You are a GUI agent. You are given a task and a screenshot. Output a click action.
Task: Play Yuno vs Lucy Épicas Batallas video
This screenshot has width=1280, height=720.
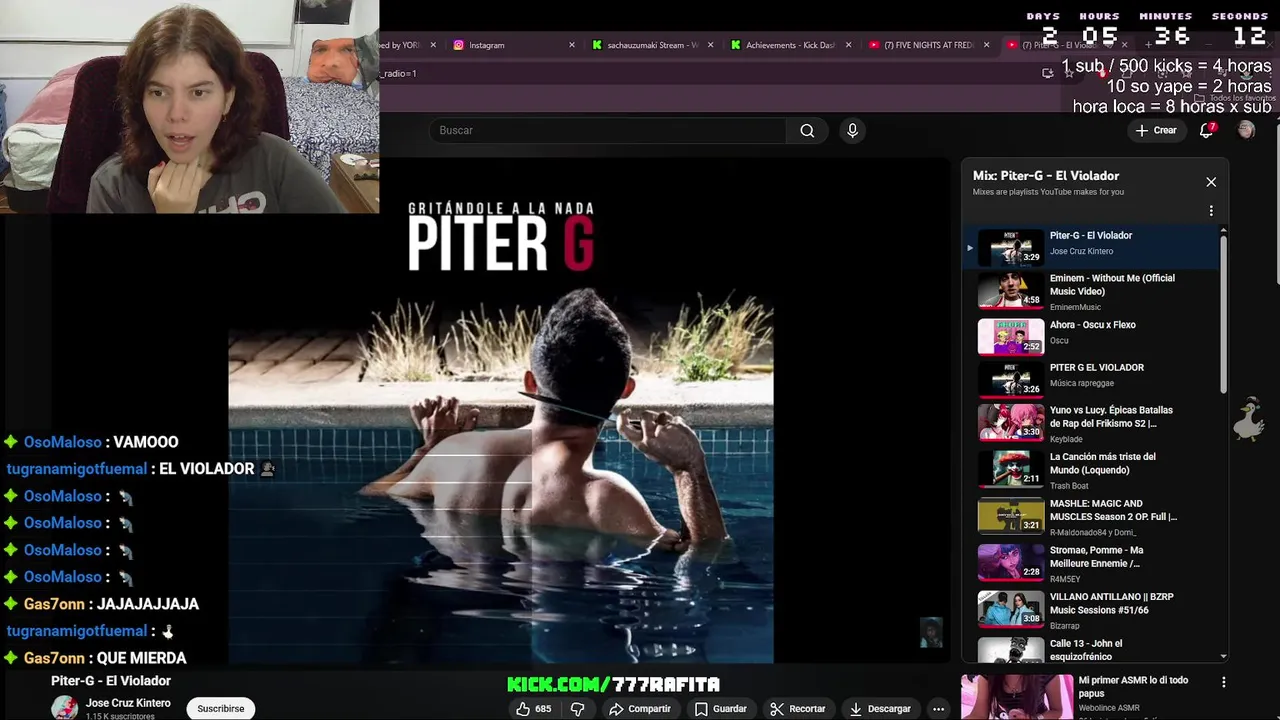pos(1092,423)
